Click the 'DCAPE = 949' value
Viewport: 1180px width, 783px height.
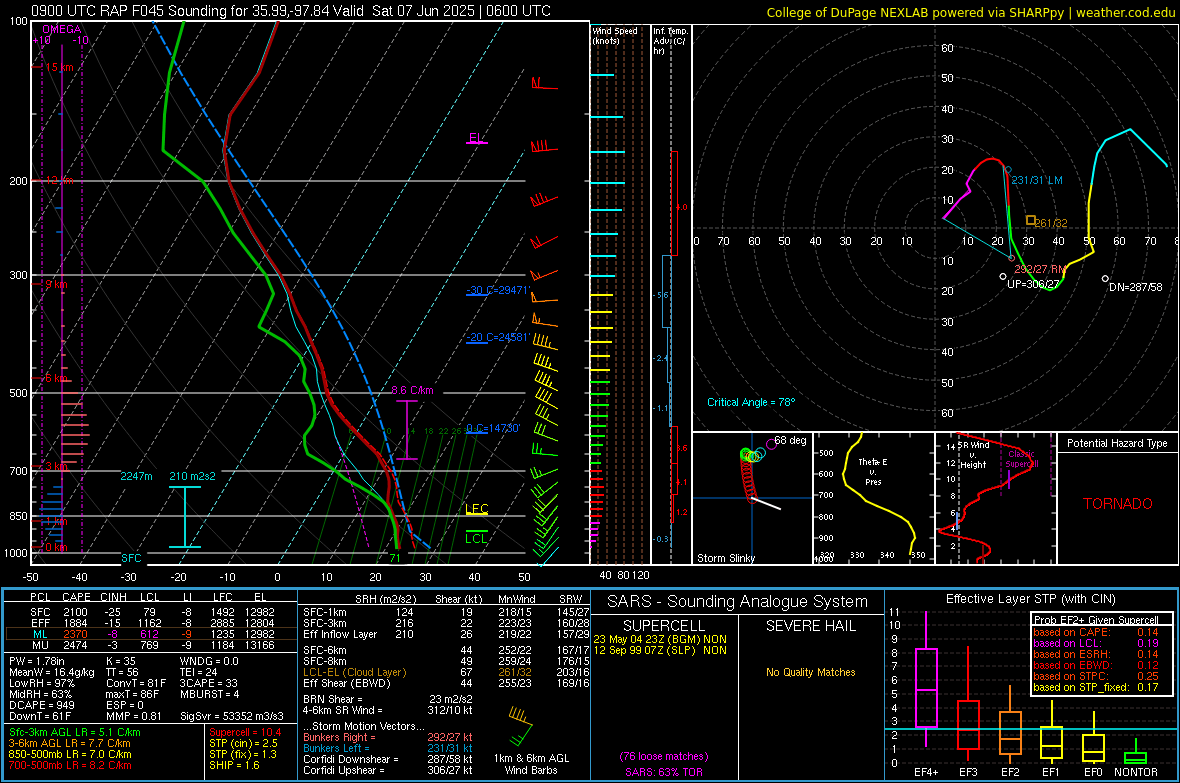point(41,705)
